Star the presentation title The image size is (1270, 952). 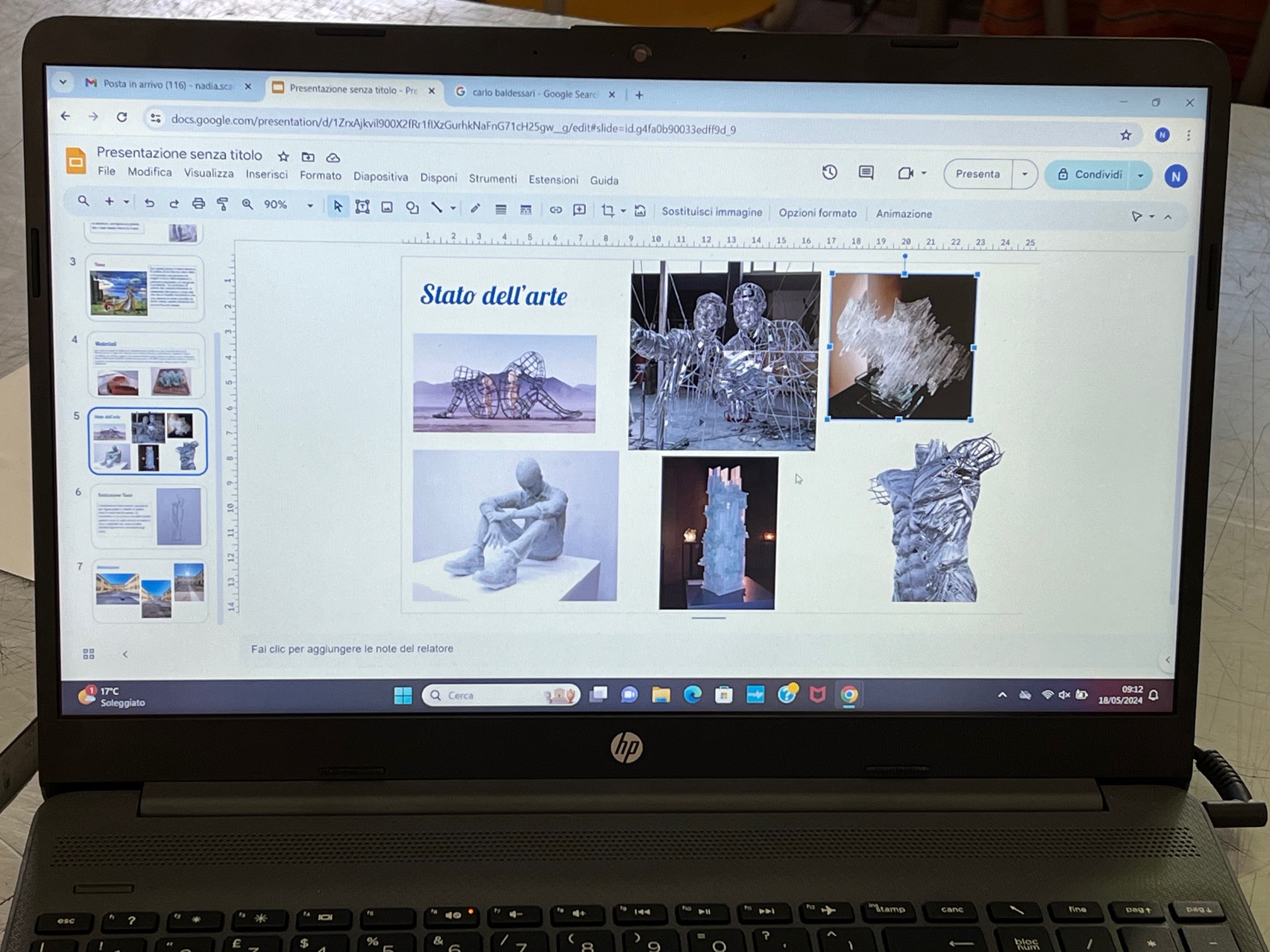pos(283,156)
